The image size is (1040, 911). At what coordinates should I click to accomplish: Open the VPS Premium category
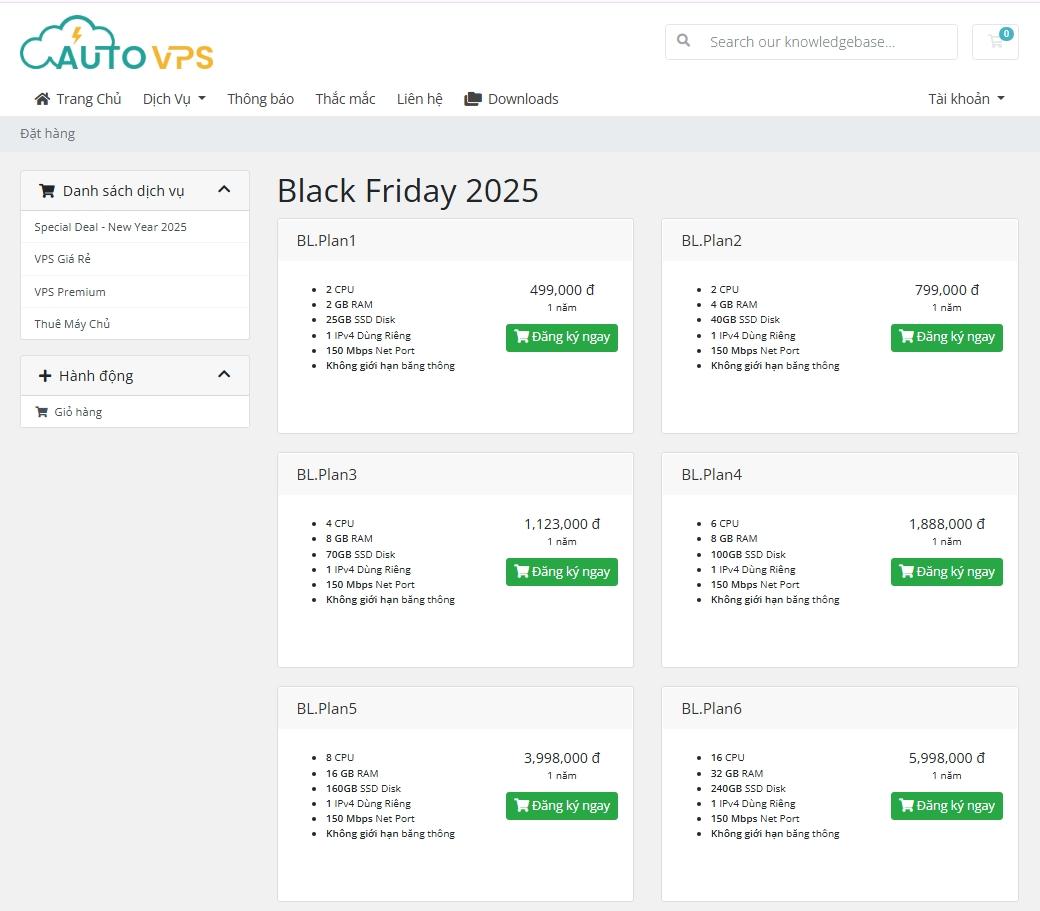[70, 292]
